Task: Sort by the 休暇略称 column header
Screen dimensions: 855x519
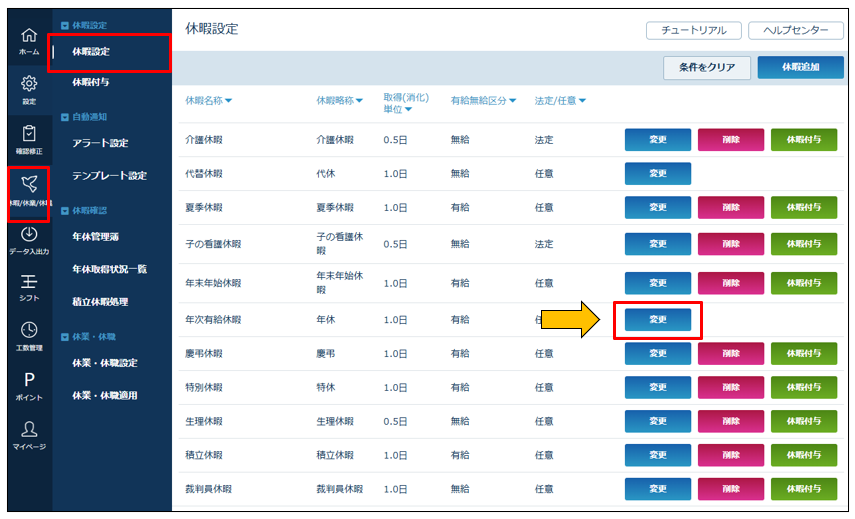Action: click(339, 100)
